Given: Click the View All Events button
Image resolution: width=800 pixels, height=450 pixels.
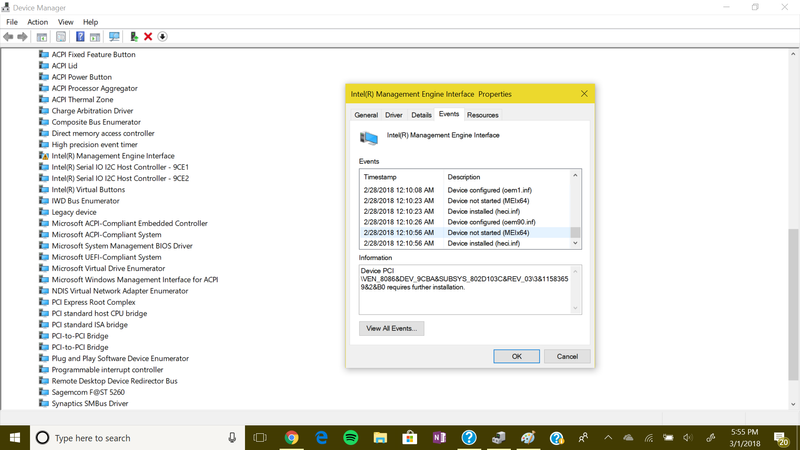Looking at the screenshot, I should (x=391, y=329).
